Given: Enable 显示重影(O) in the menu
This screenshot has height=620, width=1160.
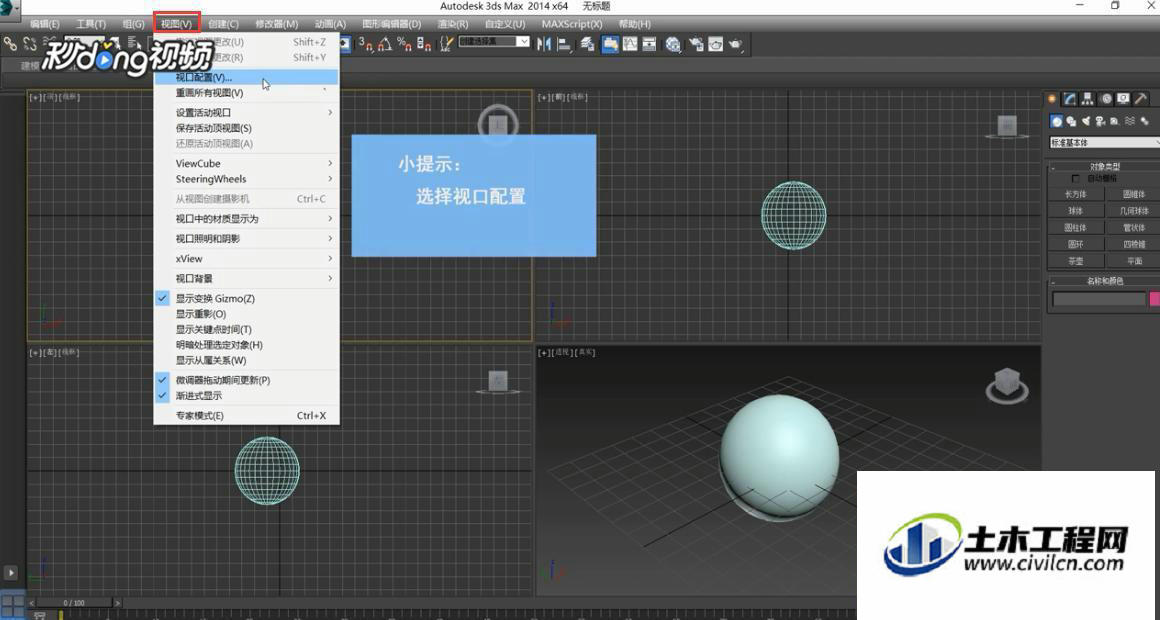Looking at the screenshot, I should [246, 314].
